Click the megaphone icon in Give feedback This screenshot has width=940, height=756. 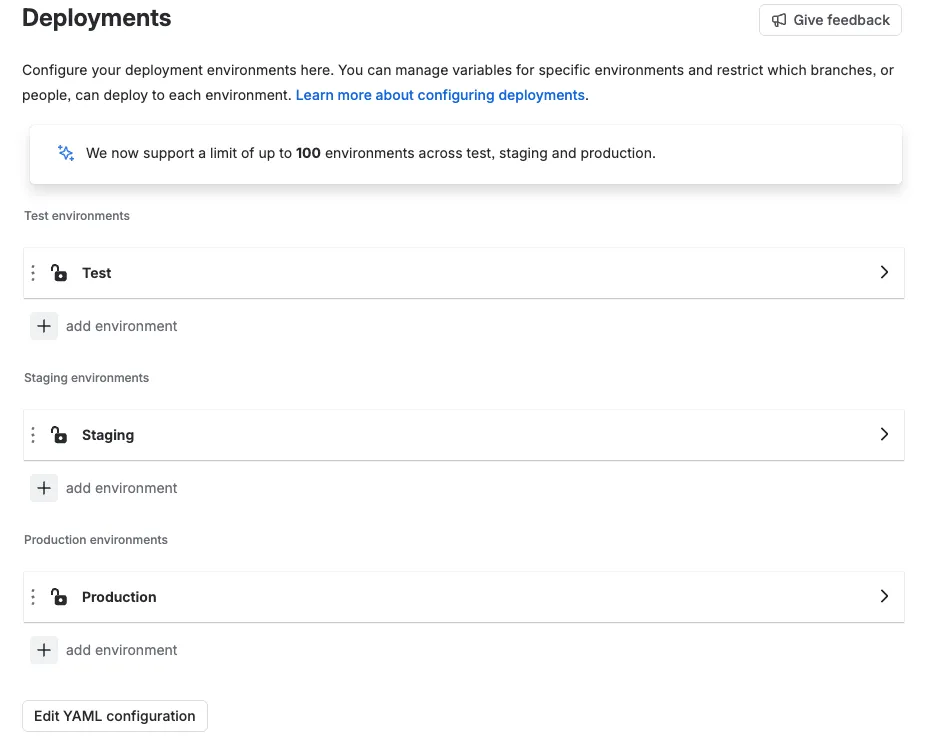pyautogui.click(x=779, y=20)
